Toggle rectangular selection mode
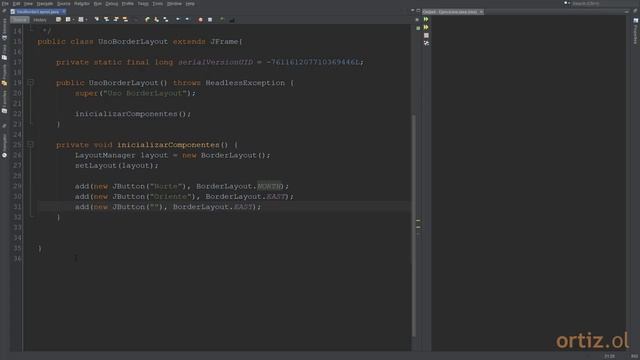 tap(136, 19)
